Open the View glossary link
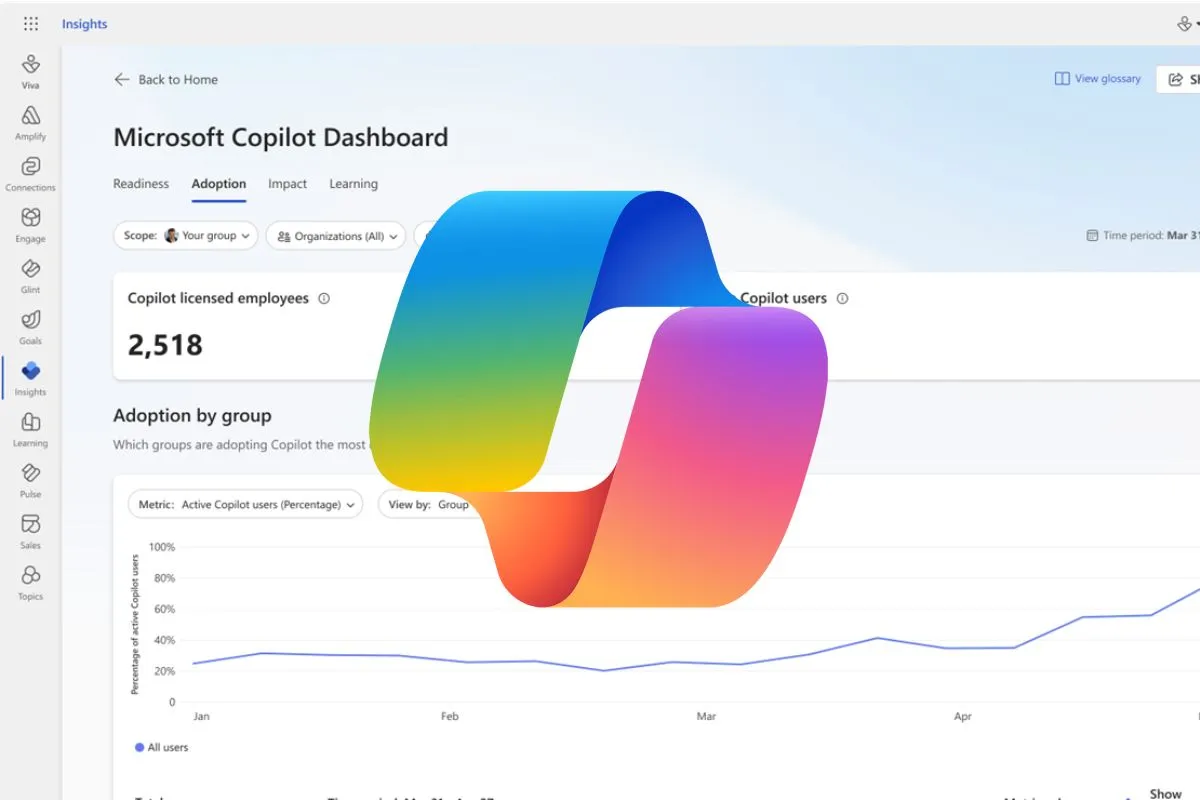The image size is (1200, 800). (x=1097, y=78)
